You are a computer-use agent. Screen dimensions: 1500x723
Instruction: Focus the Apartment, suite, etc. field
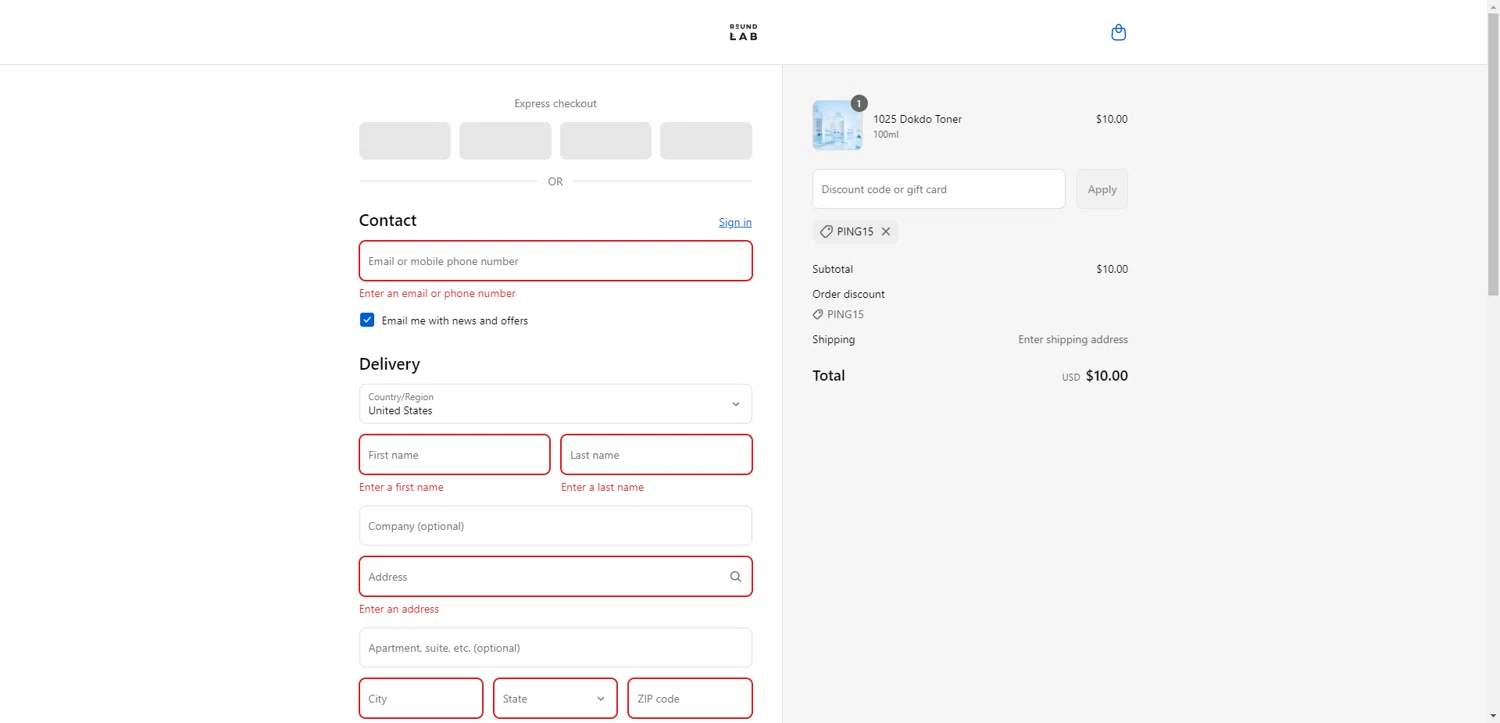(555, 648)
